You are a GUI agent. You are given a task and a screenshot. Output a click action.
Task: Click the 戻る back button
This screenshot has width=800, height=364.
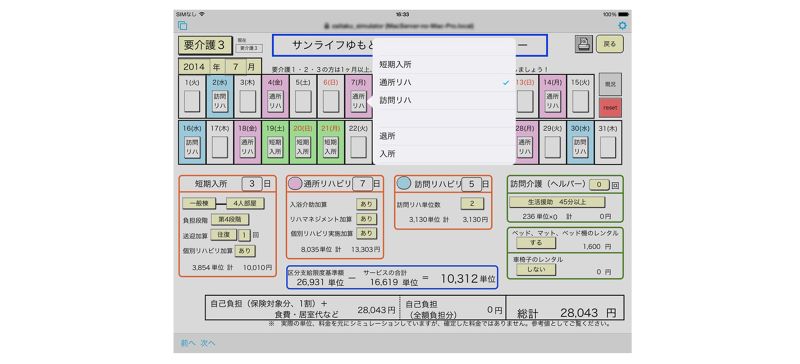(610, 44)
